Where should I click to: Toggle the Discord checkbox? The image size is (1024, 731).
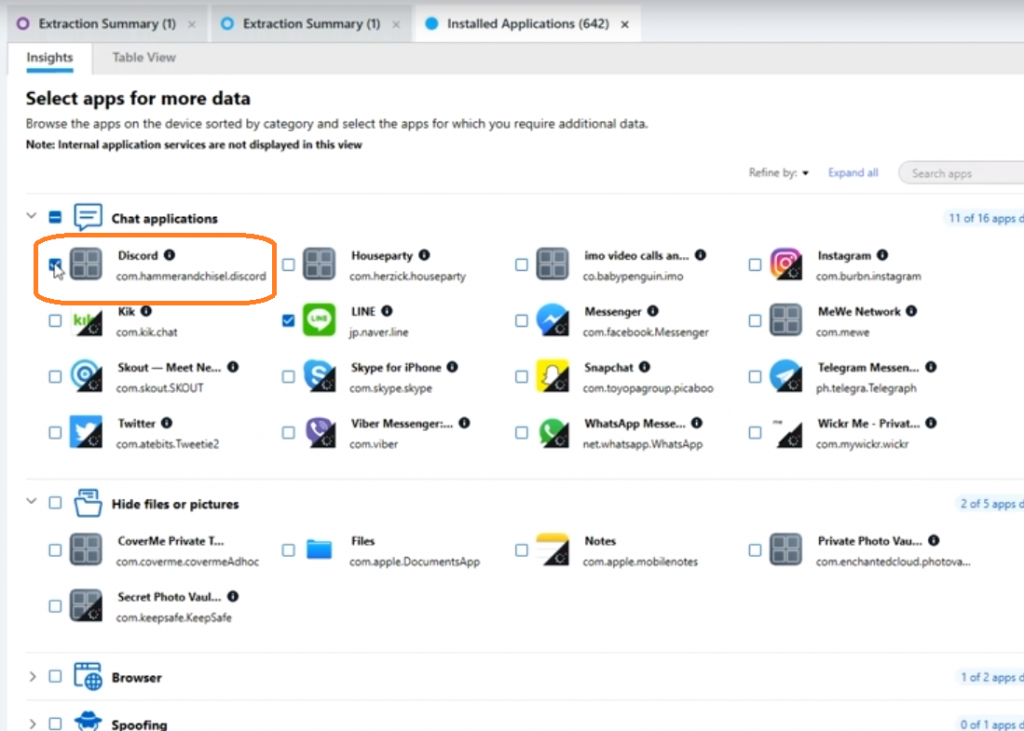click(55, 265)
